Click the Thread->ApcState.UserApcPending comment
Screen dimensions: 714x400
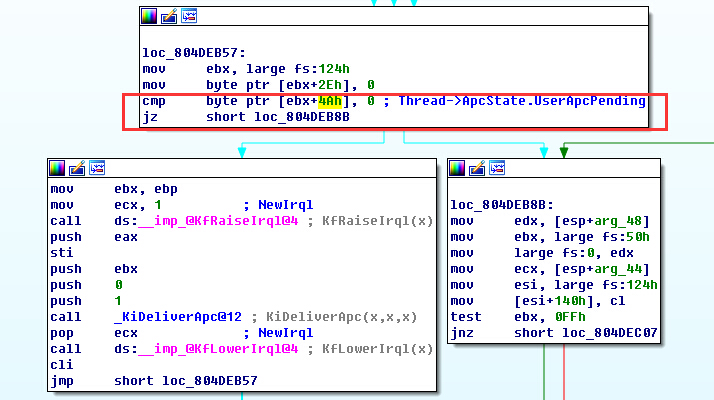[522, 101]
